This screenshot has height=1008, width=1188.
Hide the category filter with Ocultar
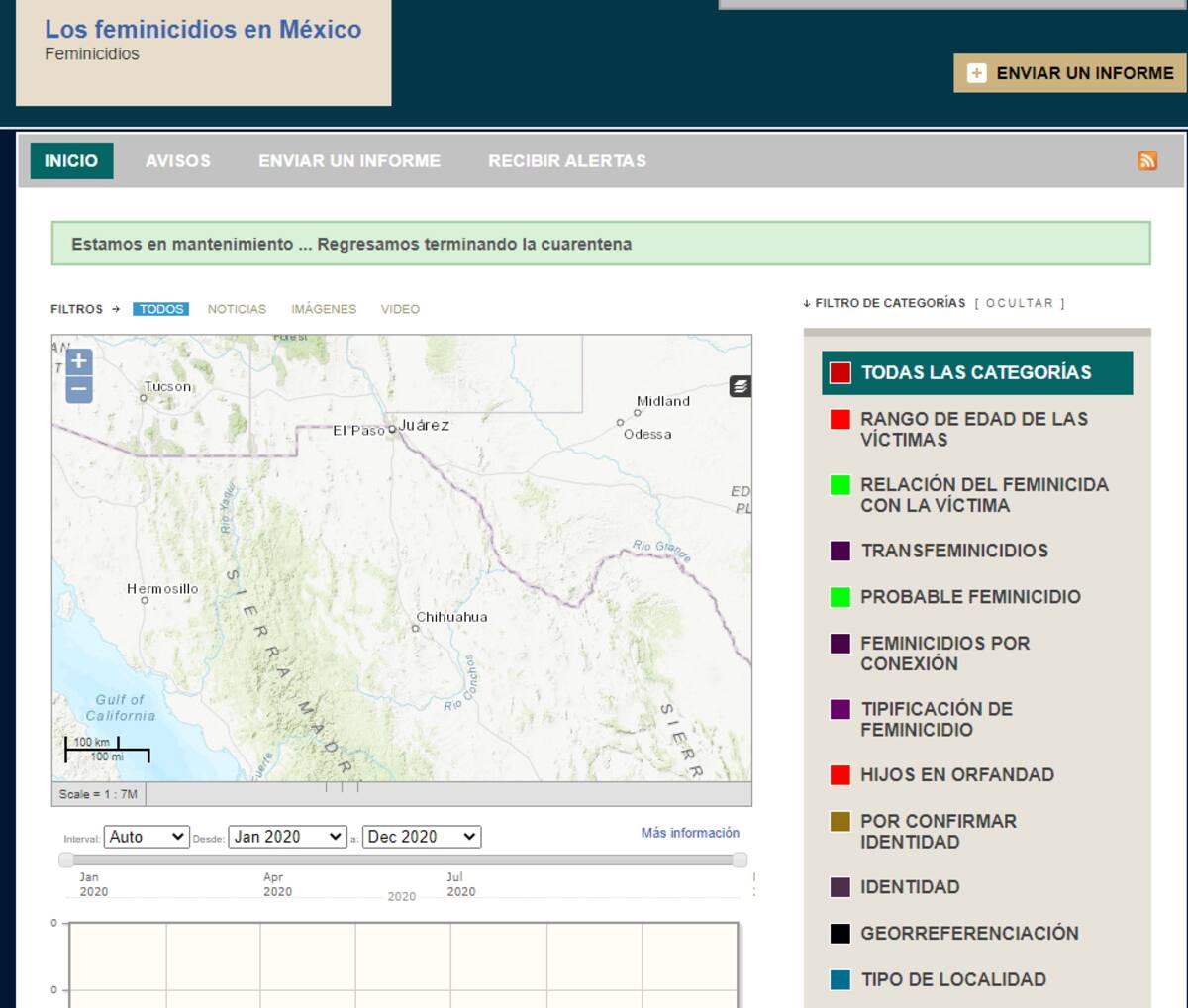pyautogui.click(x=1019, y=303)
